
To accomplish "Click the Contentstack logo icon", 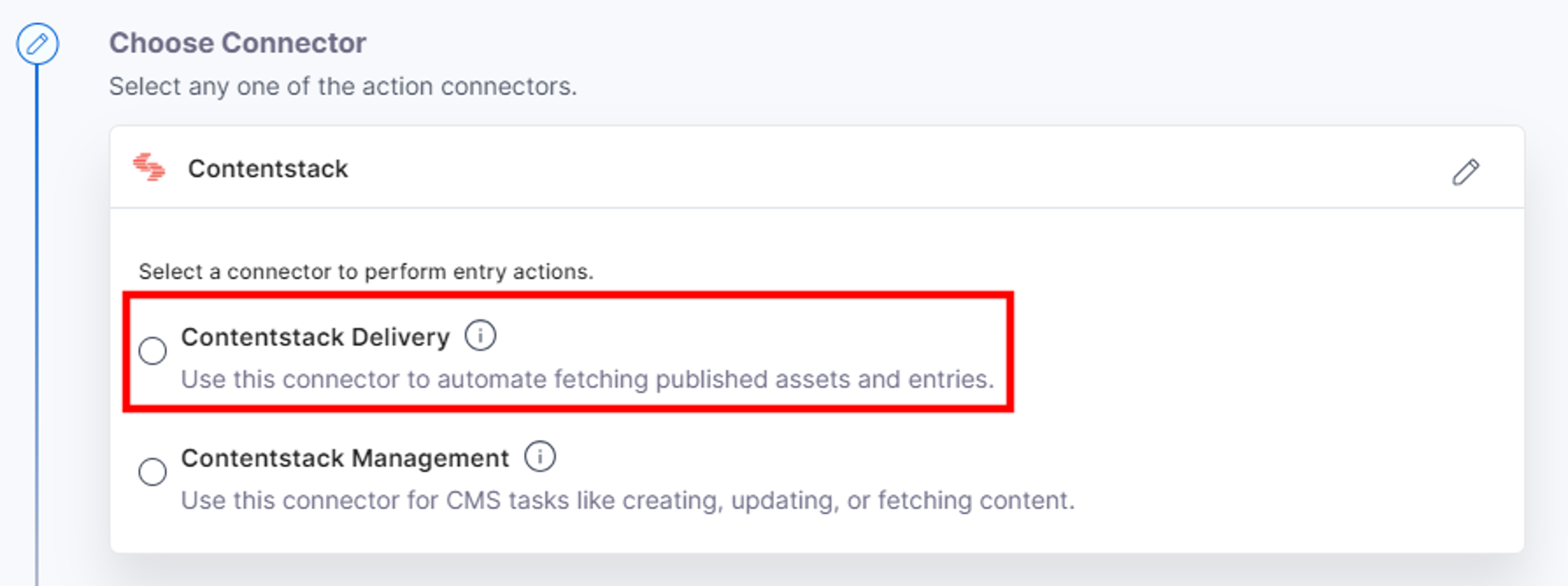I will coord(149,168).
